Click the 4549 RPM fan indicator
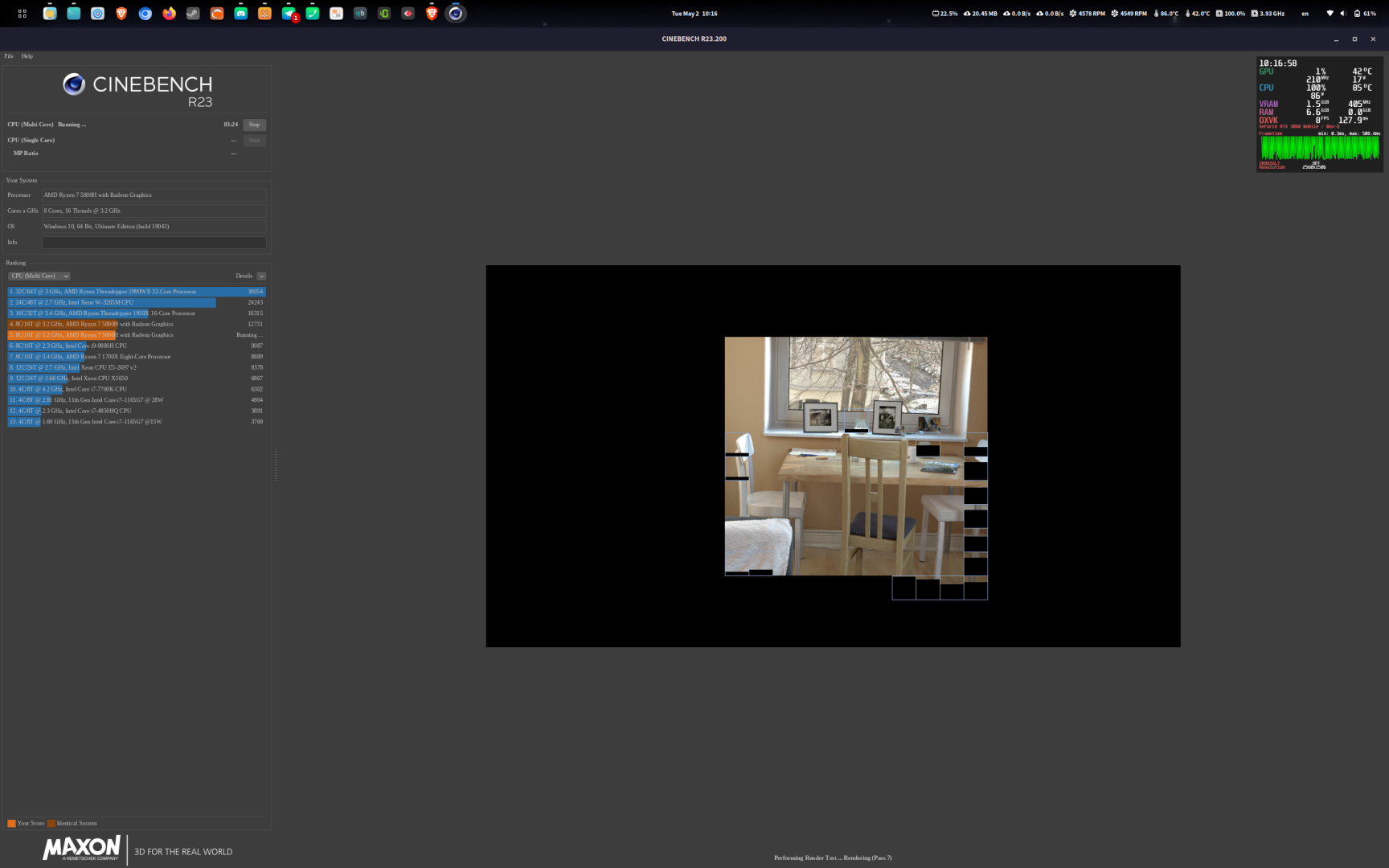 tap(1129, 14)
